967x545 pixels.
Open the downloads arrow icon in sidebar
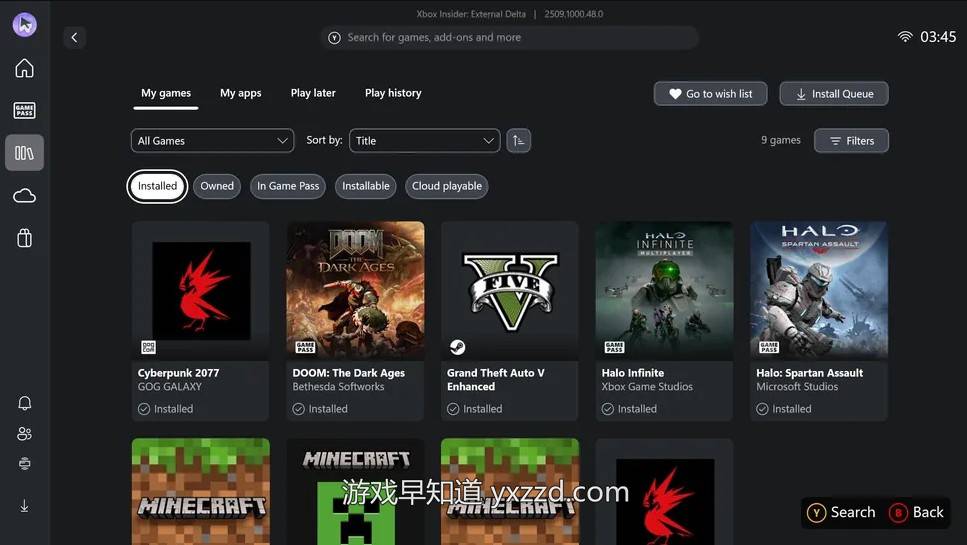(25, 506)
